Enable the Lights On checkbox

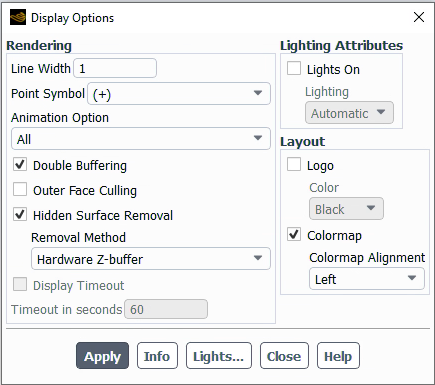tap(294, 68)
